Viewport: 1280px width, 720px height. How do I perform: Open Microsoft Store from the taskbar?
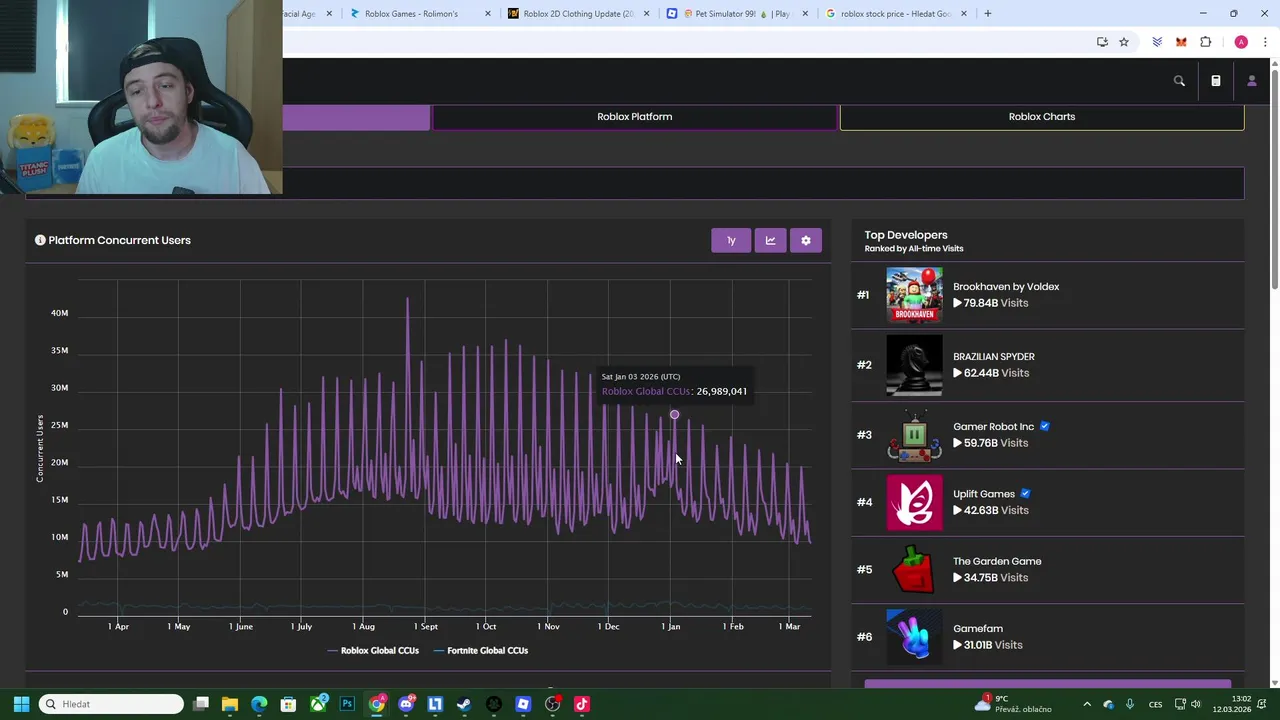(288, 704)
